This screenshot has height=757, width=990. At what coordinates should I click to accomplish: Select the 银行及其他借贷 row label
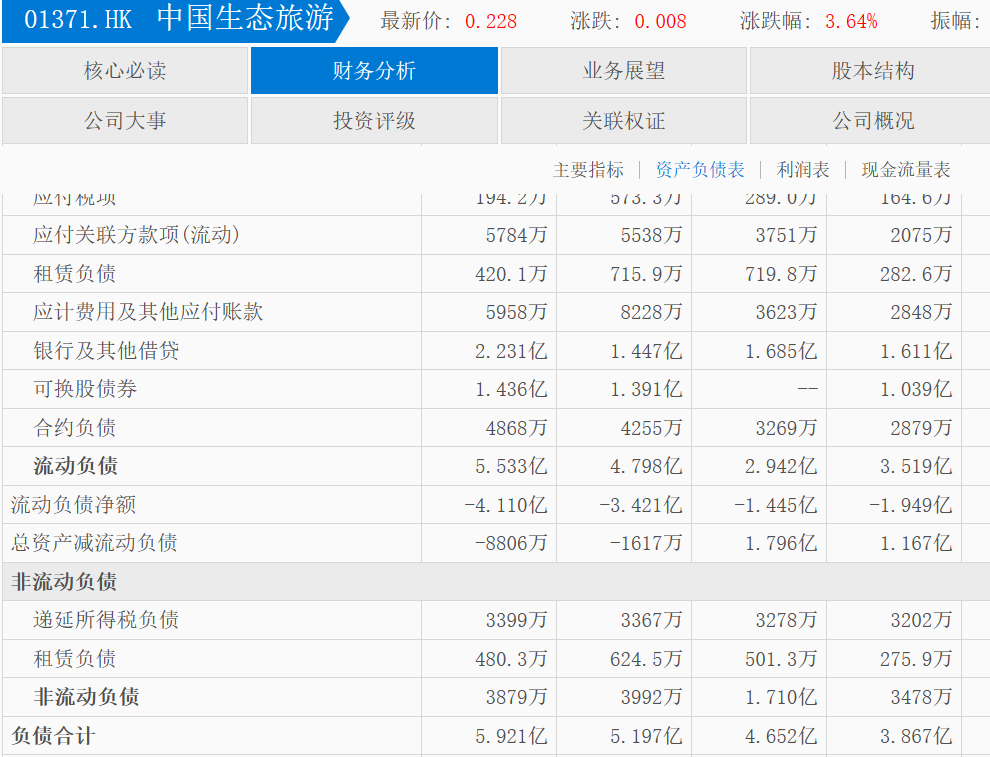106,351
